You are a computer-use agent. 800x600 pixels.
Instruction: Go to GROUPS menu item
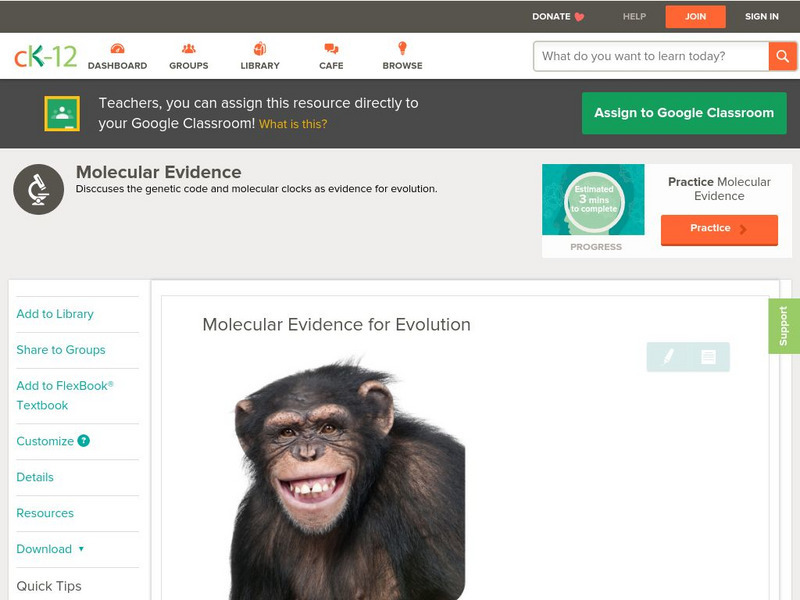click(x=189, y=66)
